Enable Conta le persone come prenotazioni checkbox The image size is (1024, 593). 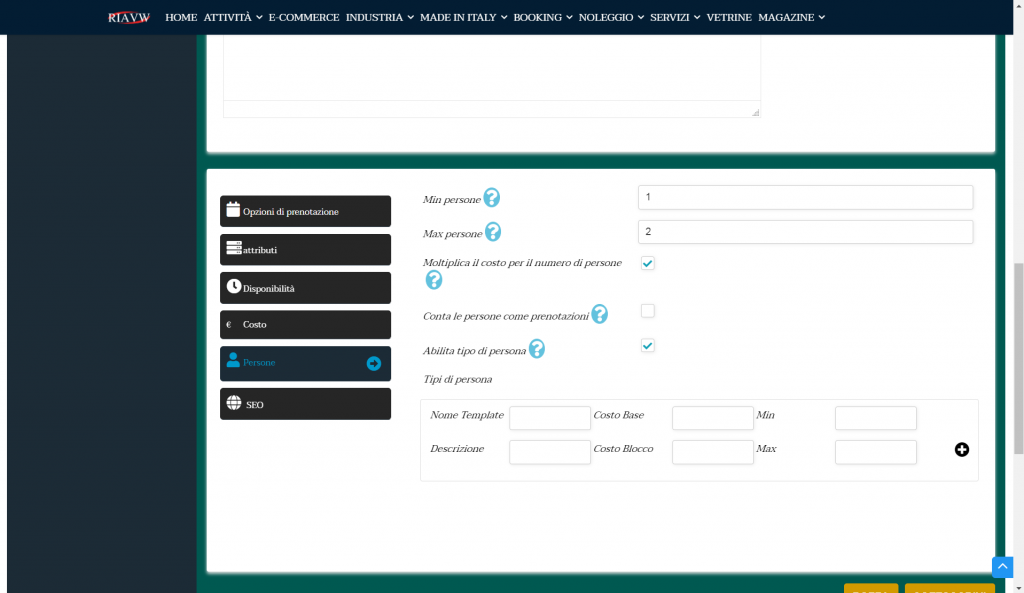[x=648, y=311]
